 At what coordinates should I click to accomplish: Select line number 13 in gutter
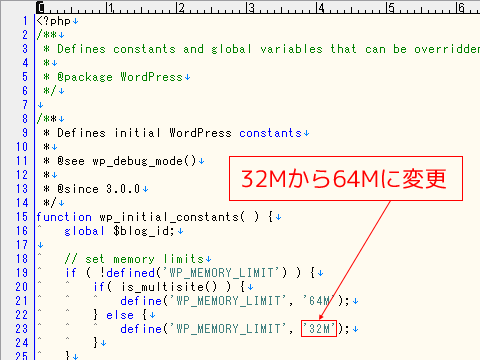pos(22,189)
